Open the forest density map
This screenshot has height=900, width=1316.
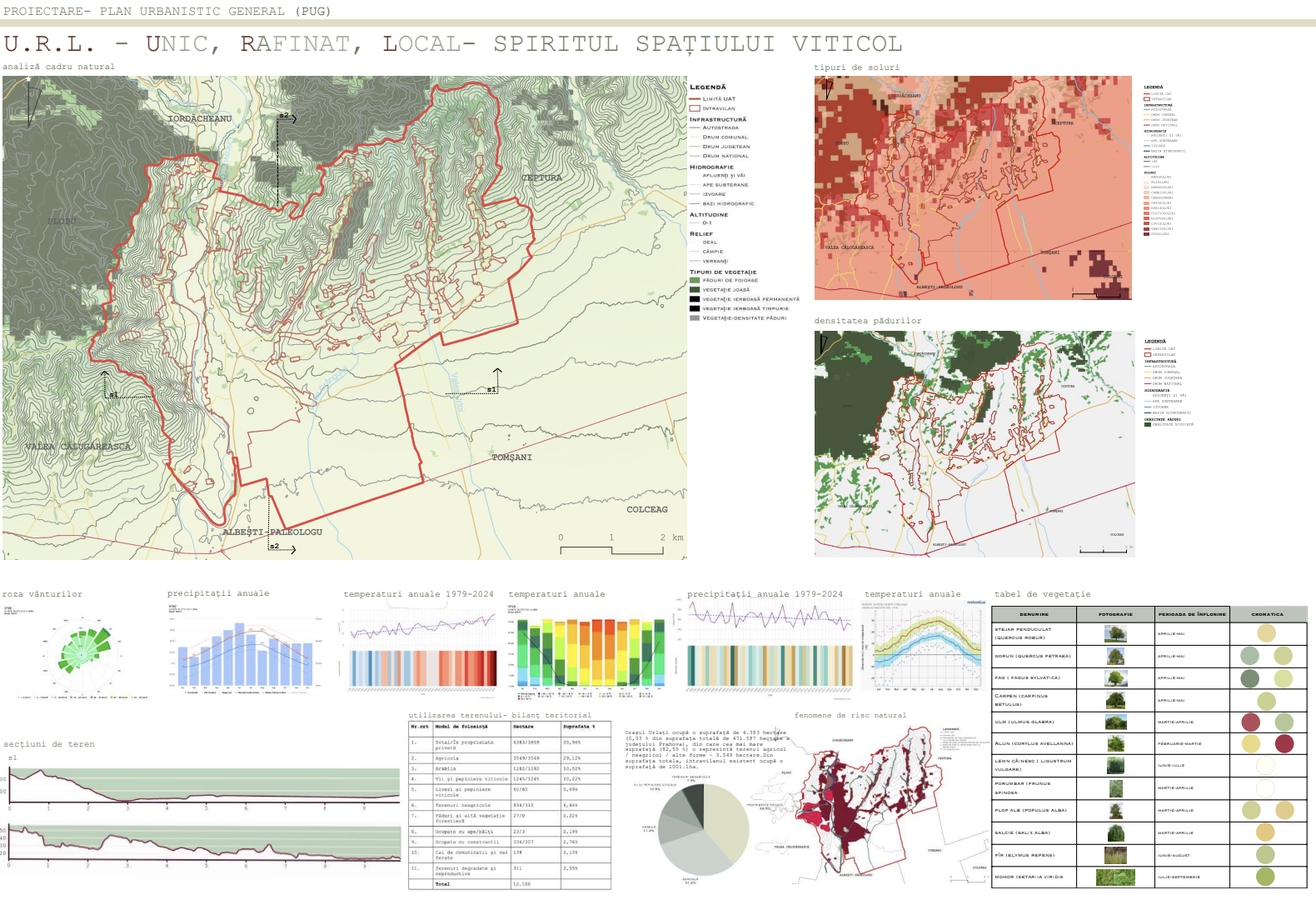tap(975, 443)
